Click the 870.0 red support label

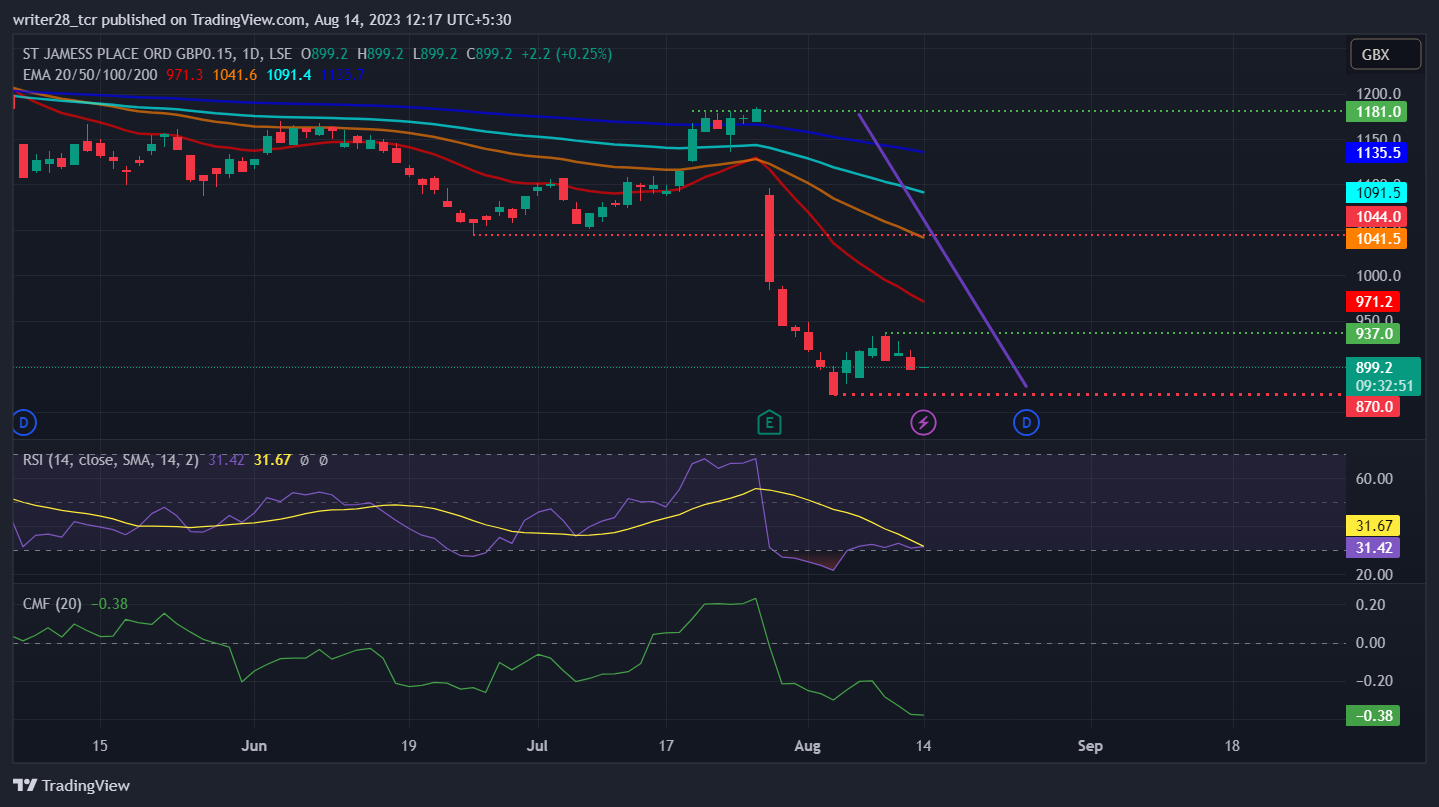pos(1372,407)
